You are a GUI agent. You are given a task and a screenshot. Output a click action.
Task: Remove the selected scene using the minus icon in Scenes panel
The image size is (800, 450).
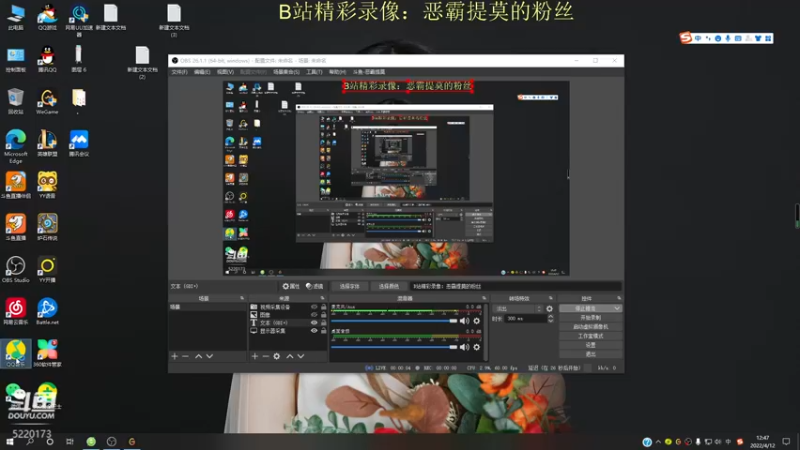tap(185, 356)
